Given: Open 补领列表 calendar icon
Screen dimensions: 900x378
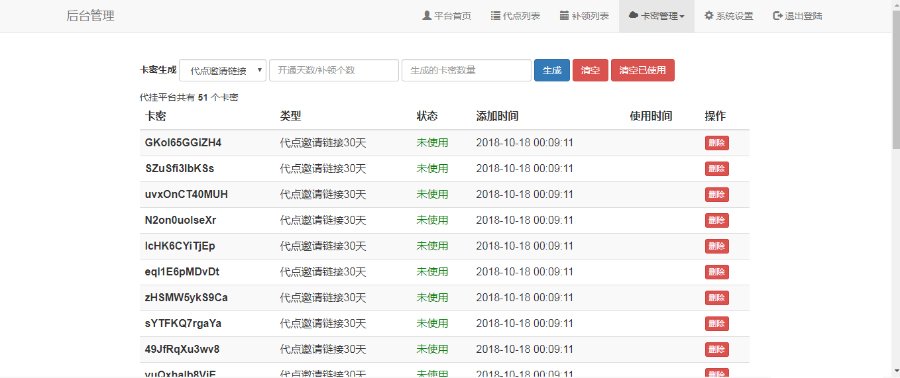Looking at the screenshot, I should [x=564, y=16].
